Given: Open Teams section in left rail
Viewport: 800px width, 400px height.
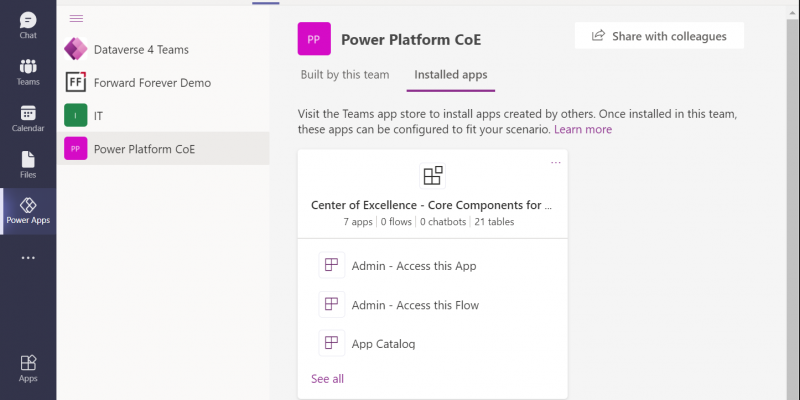Looking at the screenshot, I should pyautogui.click(x=28, y=72).
